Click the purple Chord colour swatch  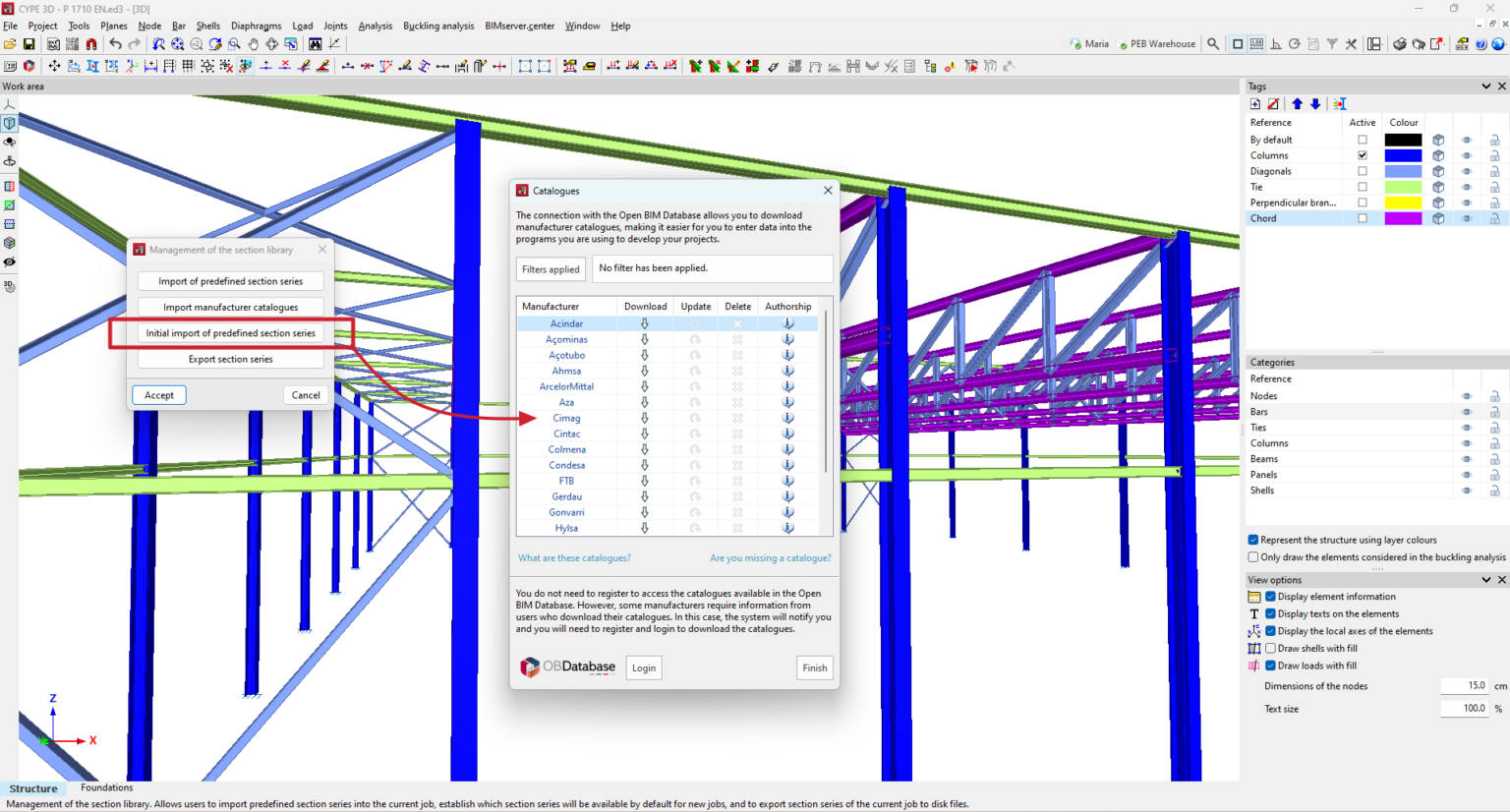pyautogui.click(x=1403, y=218)
